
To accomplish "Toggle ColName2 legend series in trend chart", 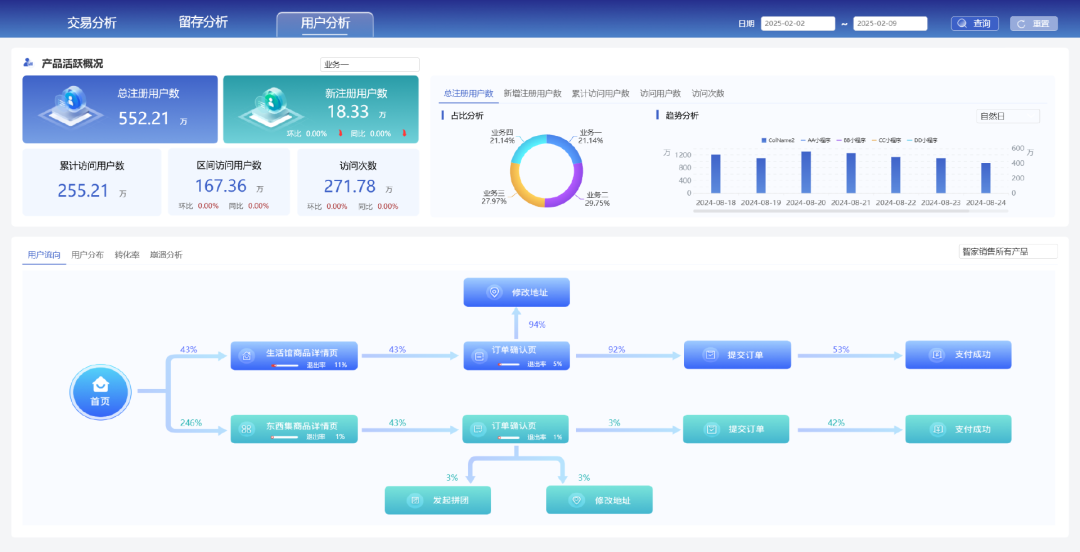I will (778, 141).
